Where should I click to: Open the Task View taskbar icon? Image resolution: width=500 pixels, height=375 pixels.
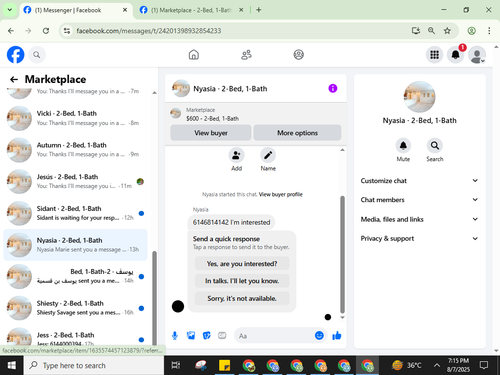click(x=176, y=365)
